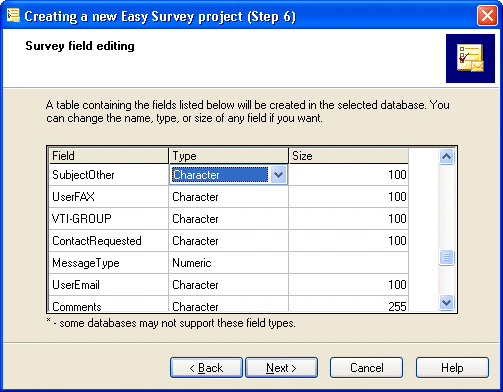503x392 pixels.
Task: Click the scrollbar down arrow
Action: tap(446, 303)
